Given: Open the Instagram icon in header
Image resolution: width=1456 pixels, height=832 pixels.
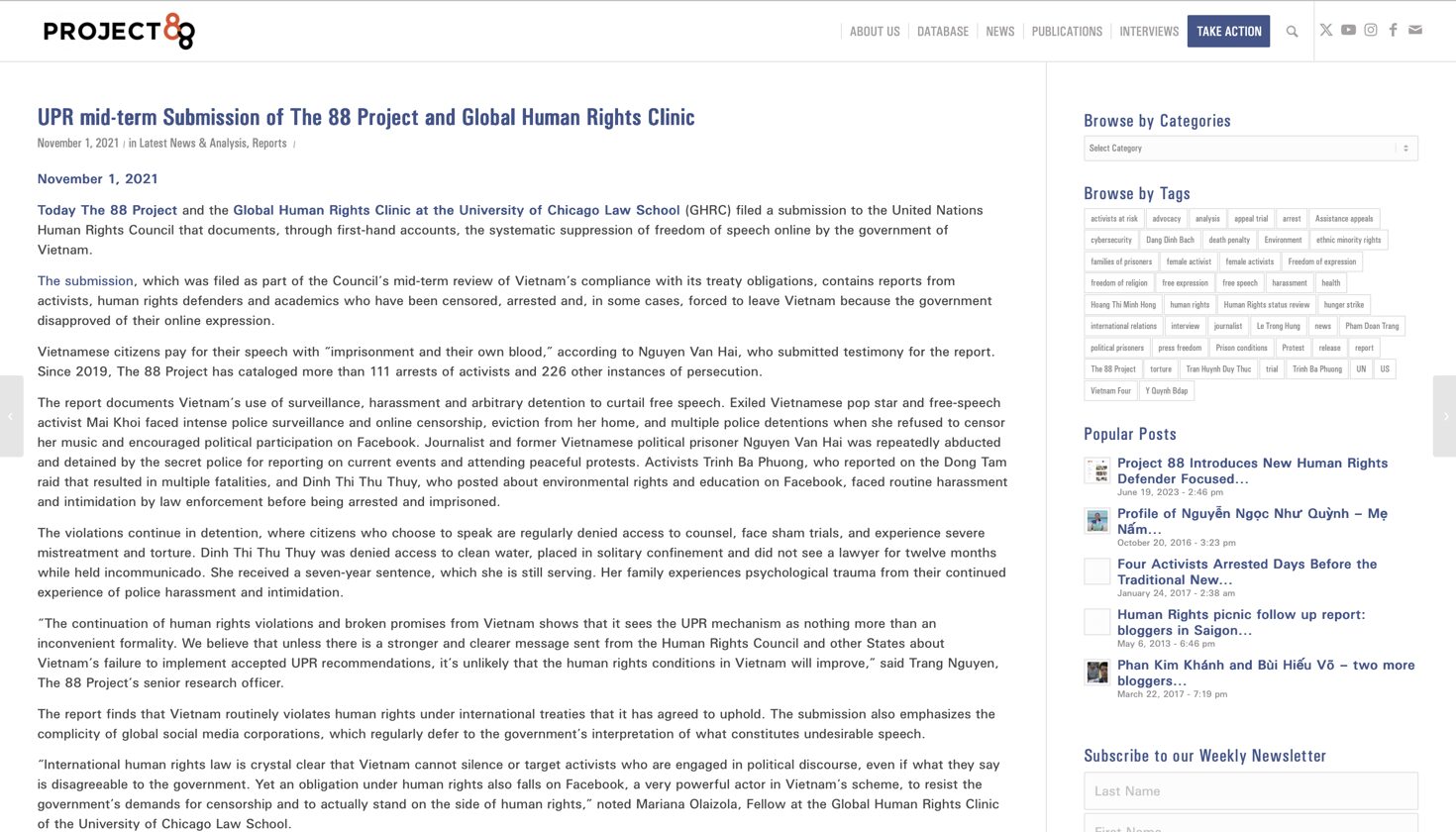Looking at the screenshot, I should click(1371, 30).
